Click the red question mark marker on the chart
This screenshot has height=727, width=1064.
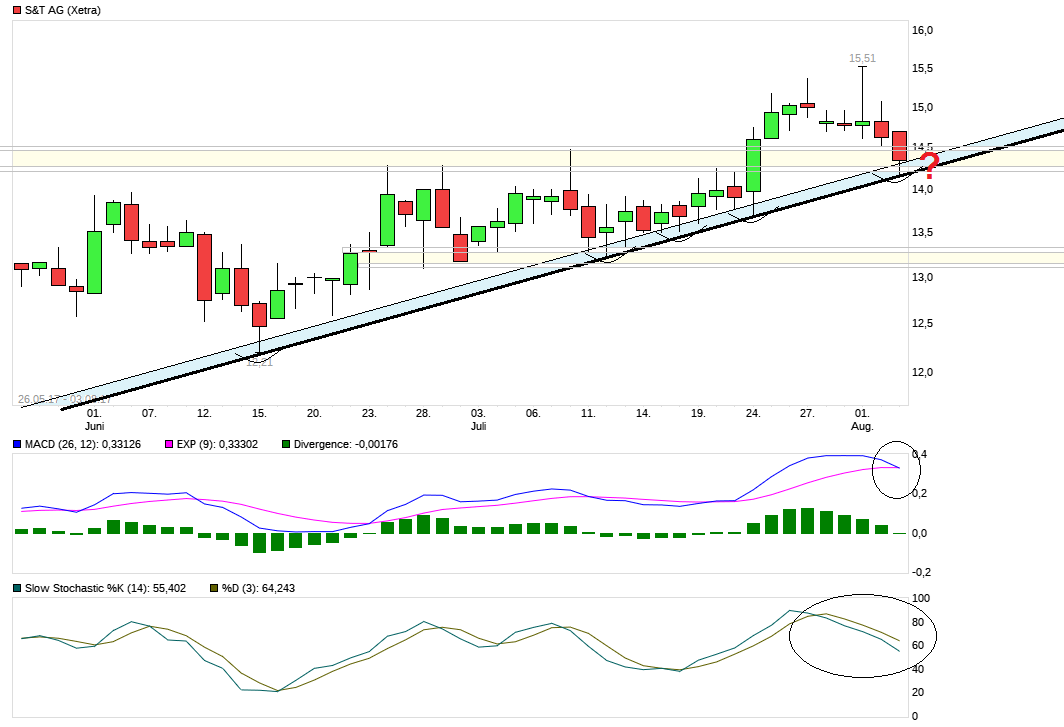click(x=930, y=165)
